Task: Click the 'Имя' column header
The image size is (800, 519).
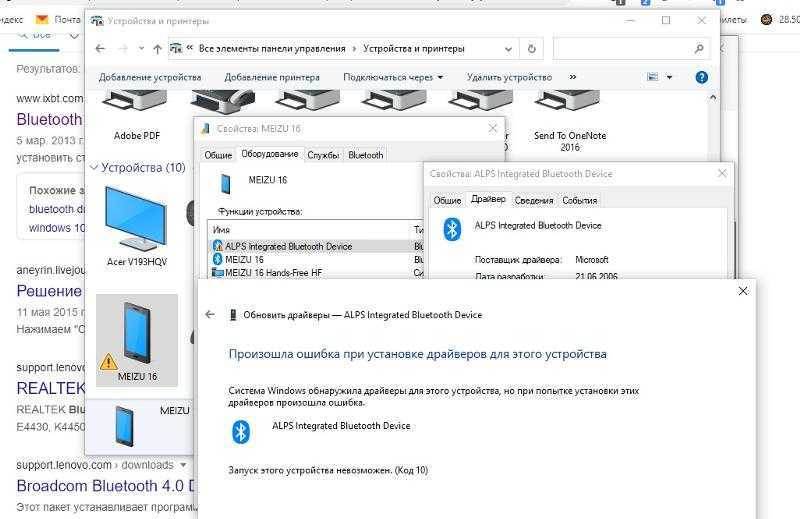Action: 310,230
